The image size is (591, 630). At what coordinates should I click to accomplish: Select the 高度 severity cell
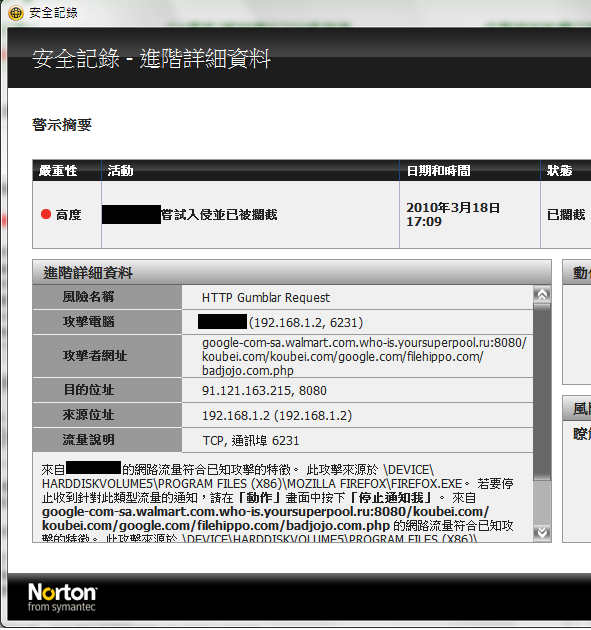(x=68, y=215)
